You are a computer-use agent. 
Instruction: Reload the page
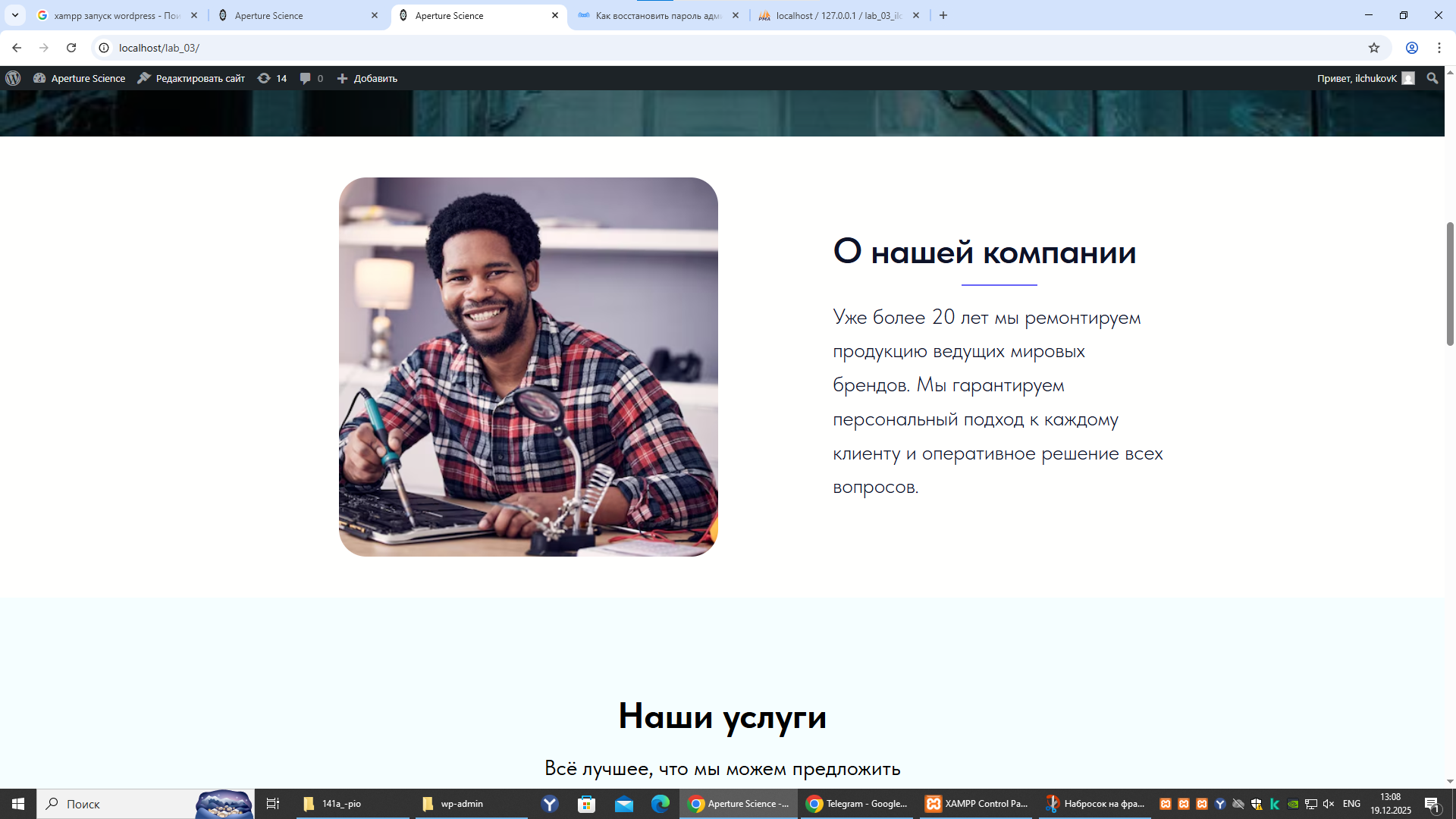click(71, 48)
